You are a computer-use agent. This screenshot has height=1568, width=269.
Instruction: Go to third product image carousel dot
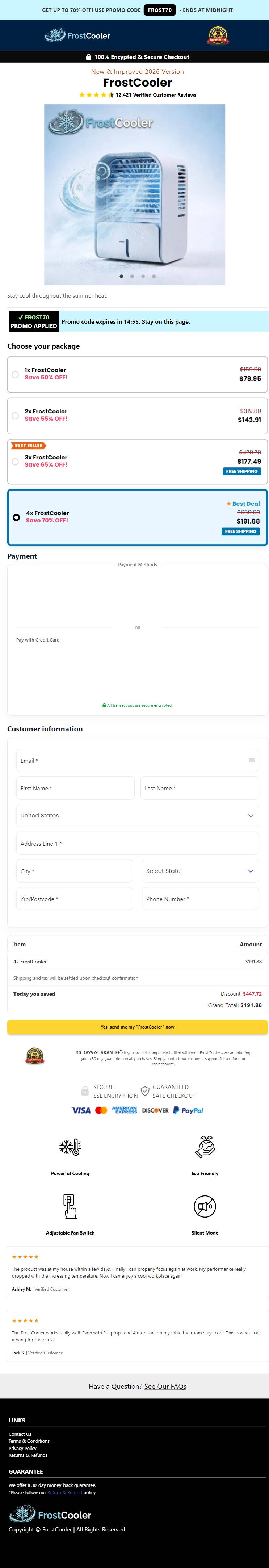pyautogui.click(x=143, y=276)
